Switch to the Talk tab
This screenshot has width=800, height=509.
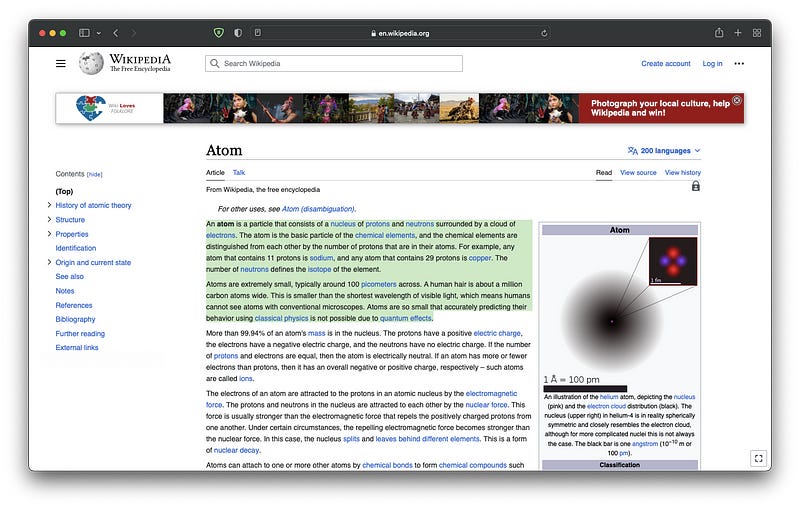[x=239, y=173]
